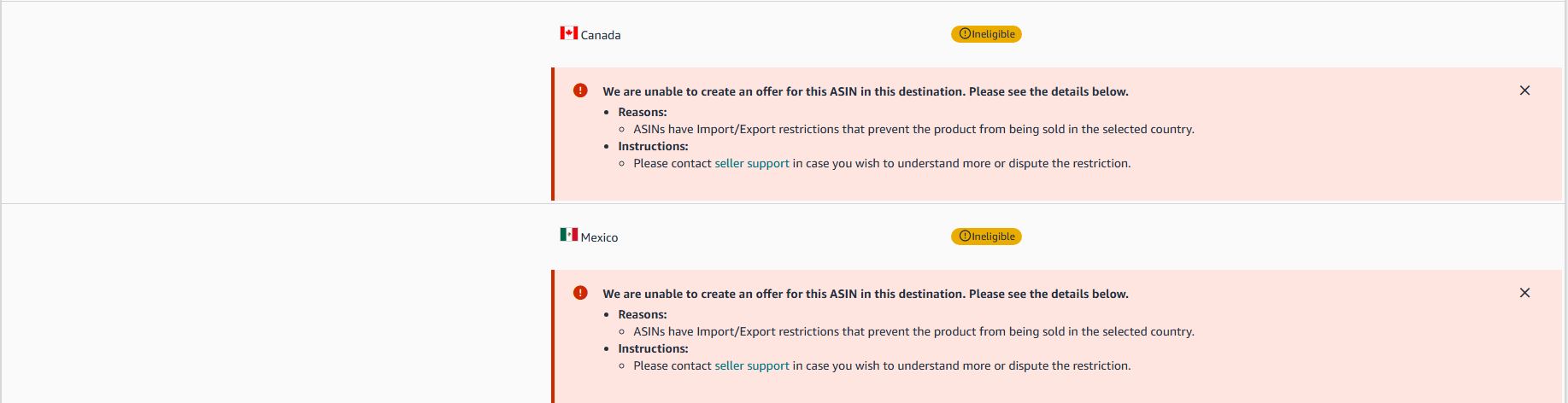Image resolution: width=1568 pixels, height=403 pixels.
Task: Click the Mexico alert heading about ASIN offer
Action: click(x=866, y=294)
